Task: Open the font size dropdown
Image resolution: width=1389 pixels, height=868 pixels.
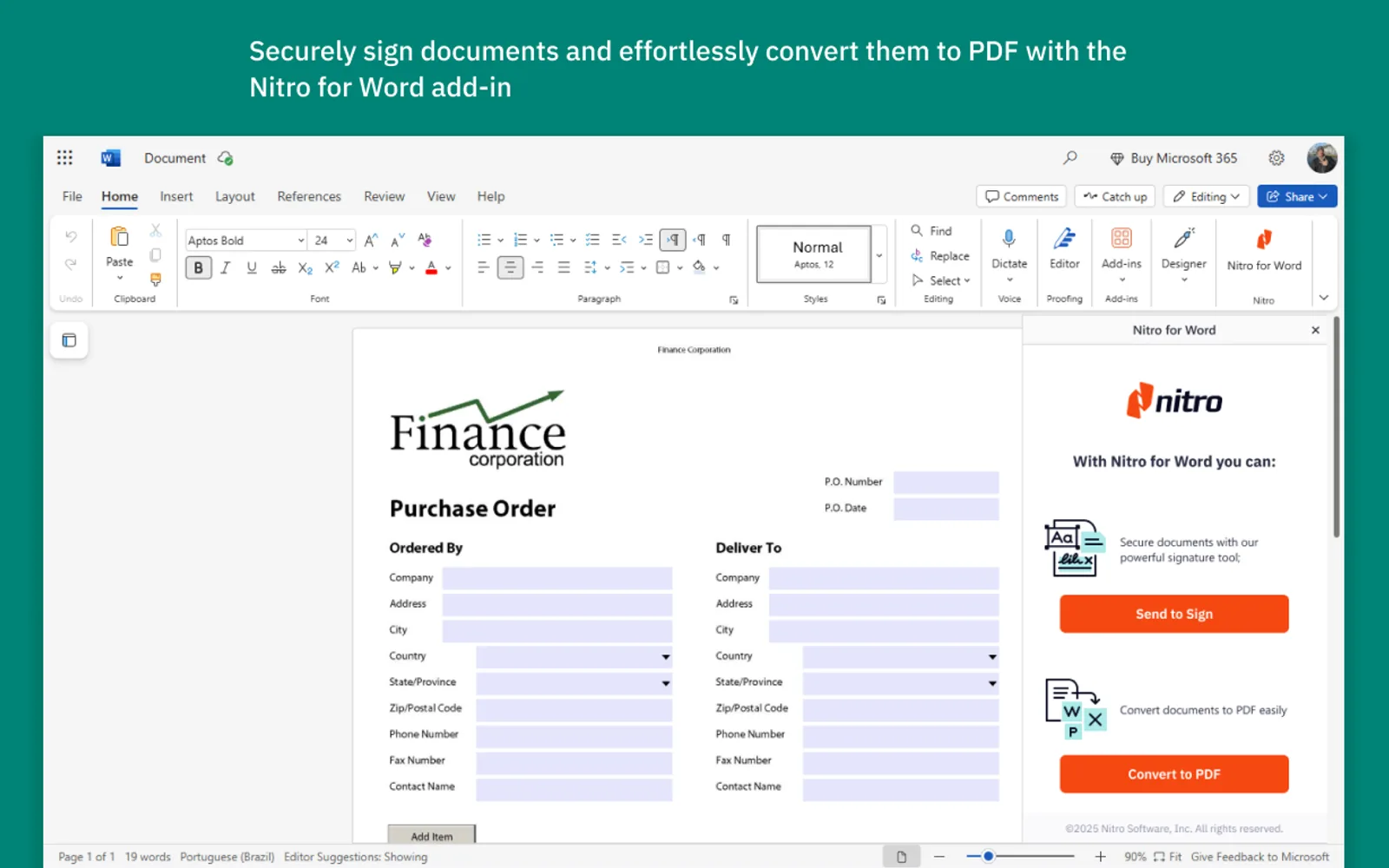Action: [350, 240]
